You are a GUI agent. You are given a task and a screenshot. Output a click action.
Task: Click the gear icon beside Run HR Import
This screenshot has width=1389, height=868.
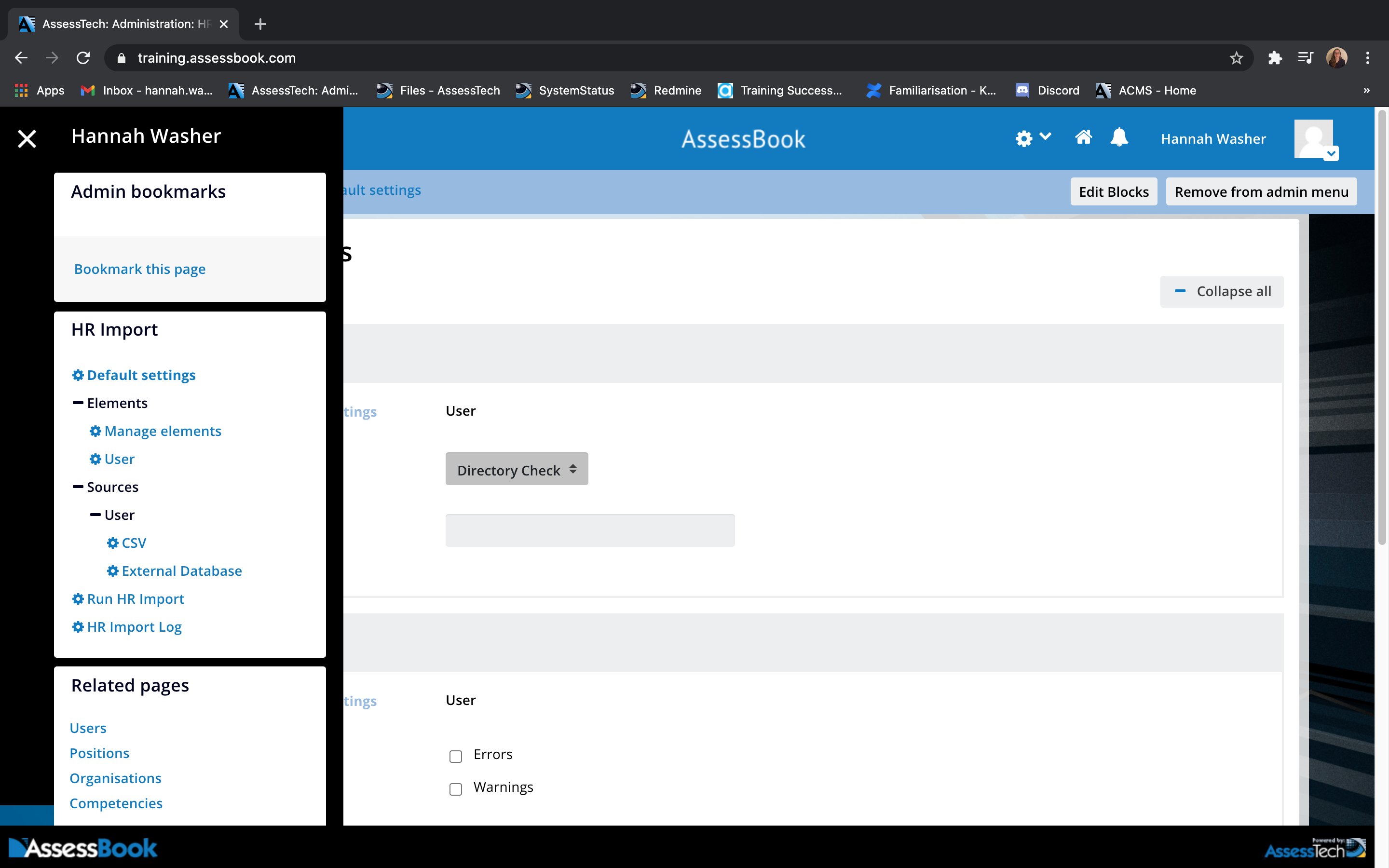coord(78,599)
